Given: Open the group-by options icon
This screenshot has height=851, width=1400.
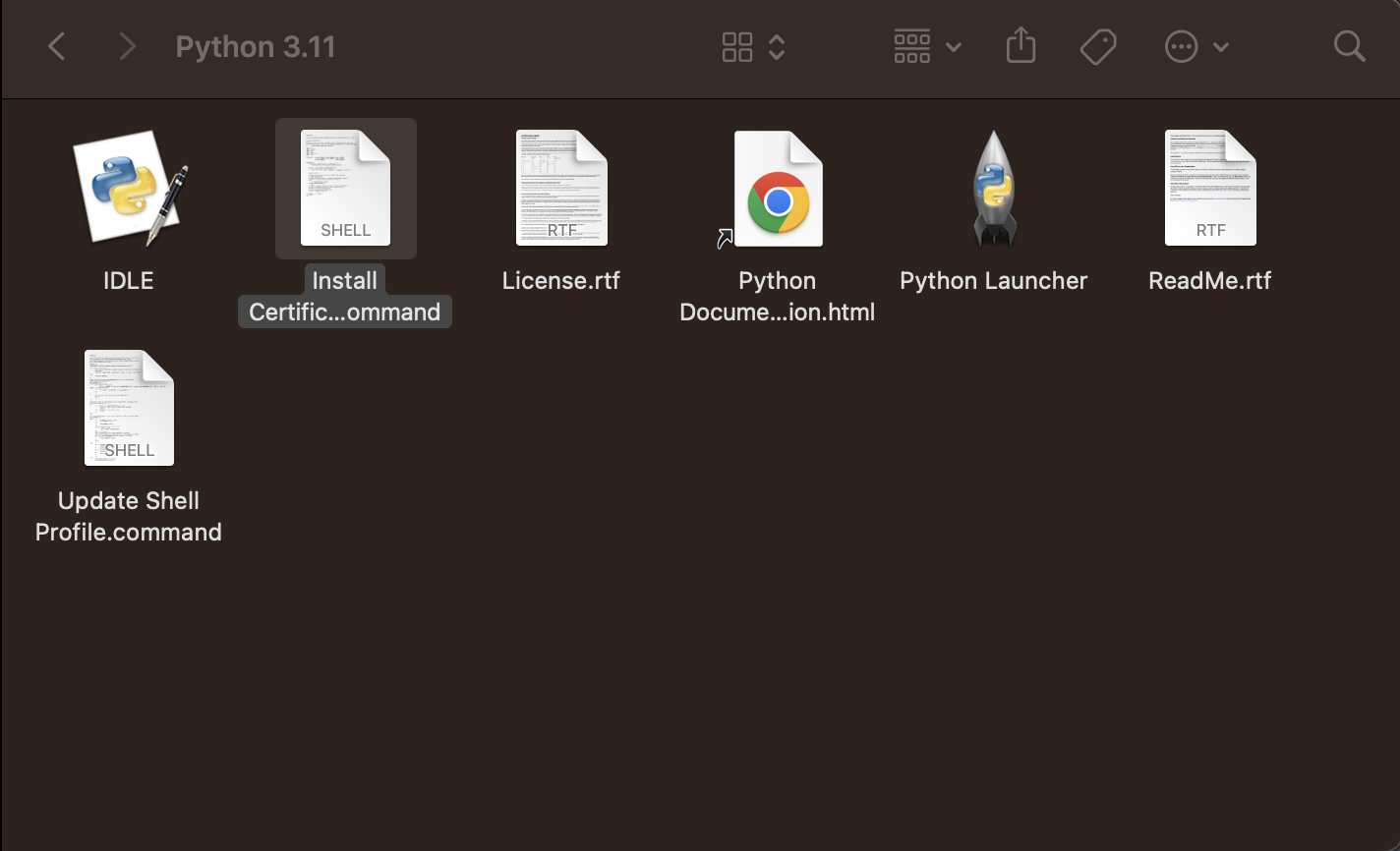Looking at the screenshot, I should [x=912, y=46].
